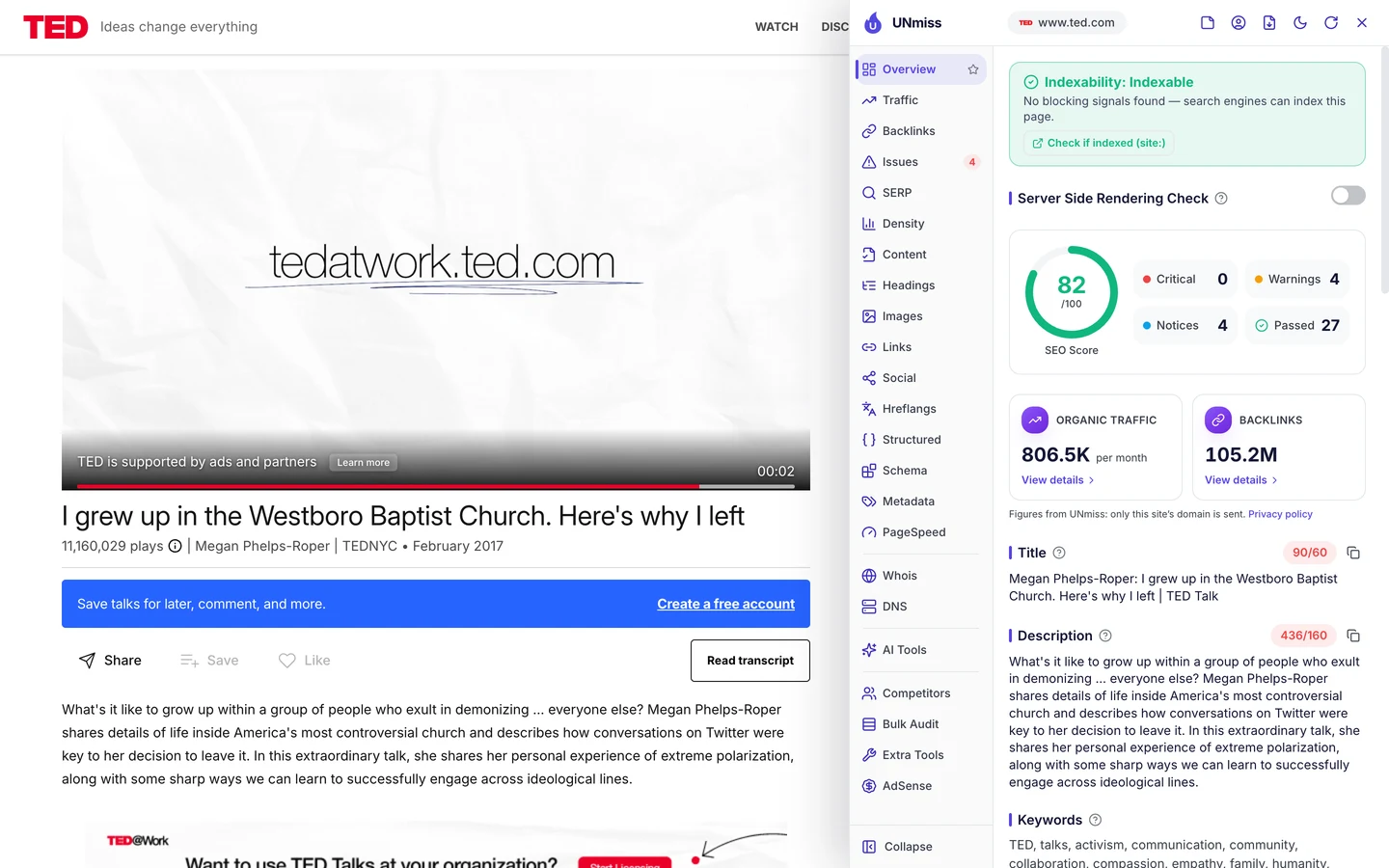Open the account profile icon in UNmiss header

point(1239,22)
